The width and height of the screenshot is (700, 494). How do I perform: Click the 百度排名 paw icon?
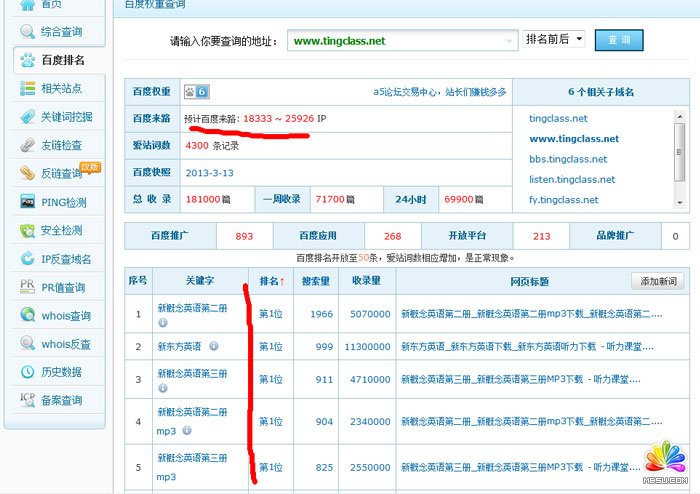pos(27,60)
